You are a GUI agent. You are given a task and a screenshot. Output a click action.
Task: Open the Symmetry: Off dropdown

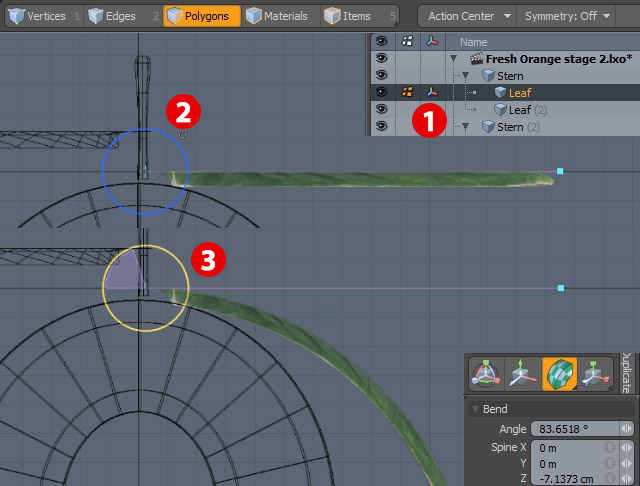coord(567,16)
